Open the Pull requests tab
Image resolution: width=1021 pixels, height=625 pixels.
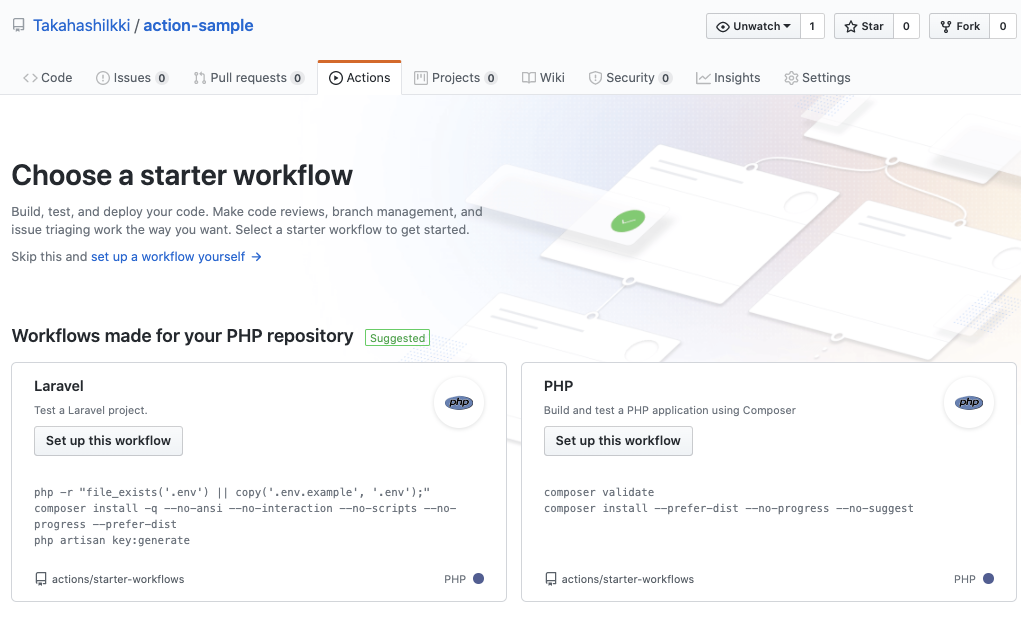tap(249, 77)
